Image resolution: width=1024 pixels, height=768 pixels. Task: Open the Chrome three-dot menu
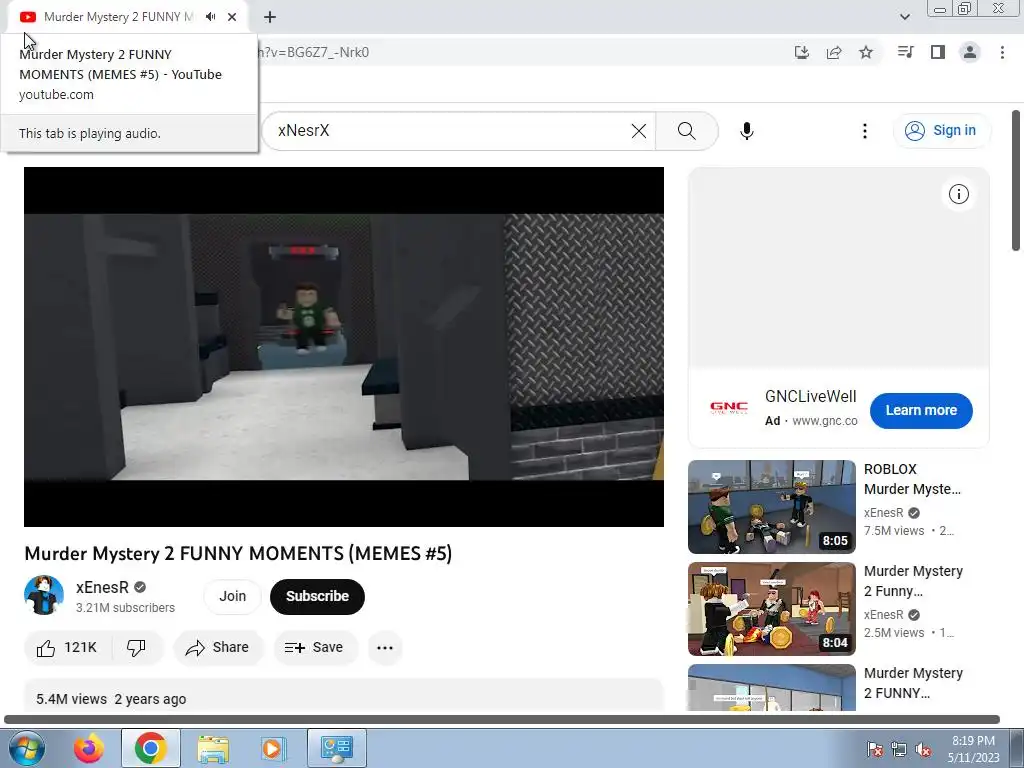click(x=1002, y=52)
